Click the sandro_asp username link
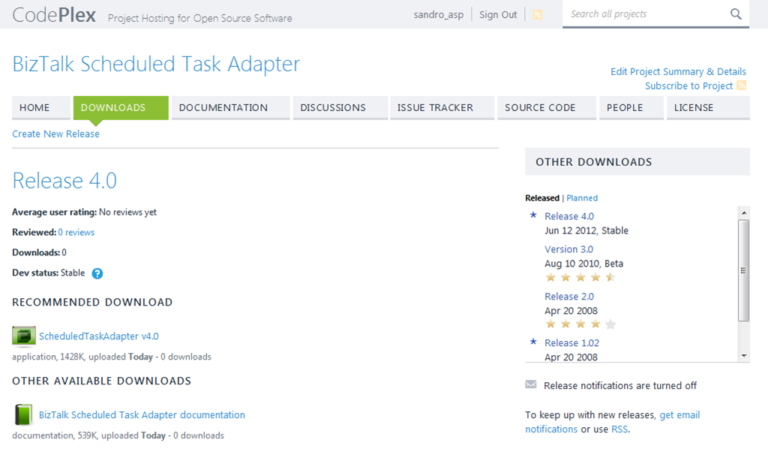The height and width of the screenshot is (458, 768). 438,15
